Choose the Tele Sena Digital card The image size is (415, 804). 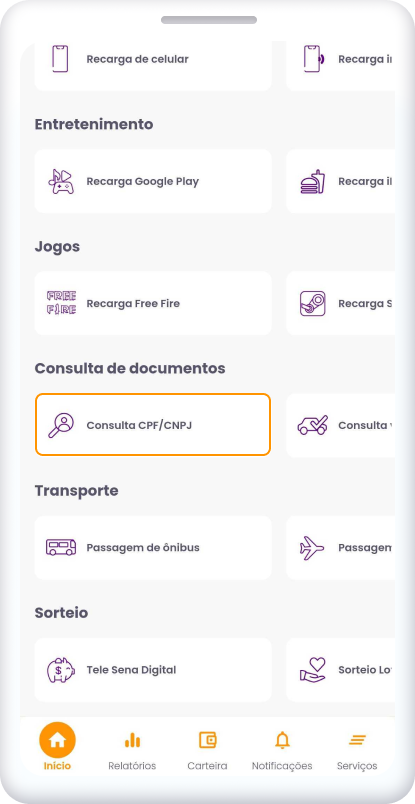tap(153, 670)
